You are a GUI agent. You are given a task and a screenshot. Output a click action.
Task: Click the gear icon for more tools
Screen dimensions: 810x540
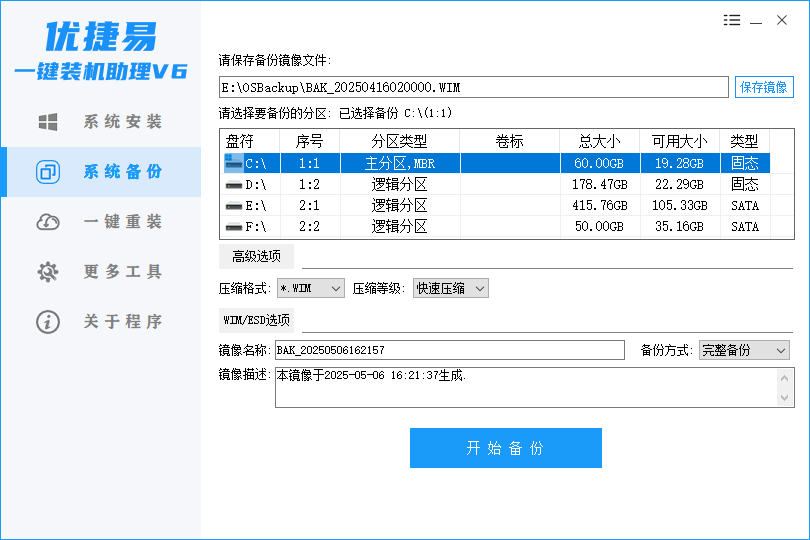tap(47, 272)
